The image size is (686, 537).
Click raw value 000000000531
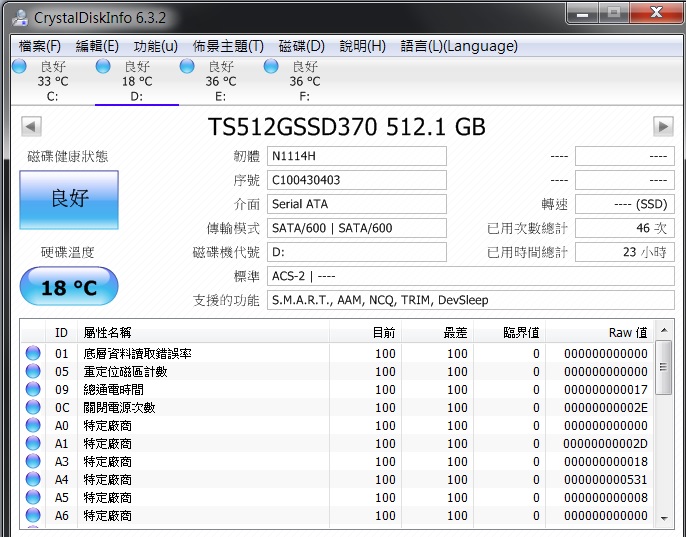coord(606,479)
